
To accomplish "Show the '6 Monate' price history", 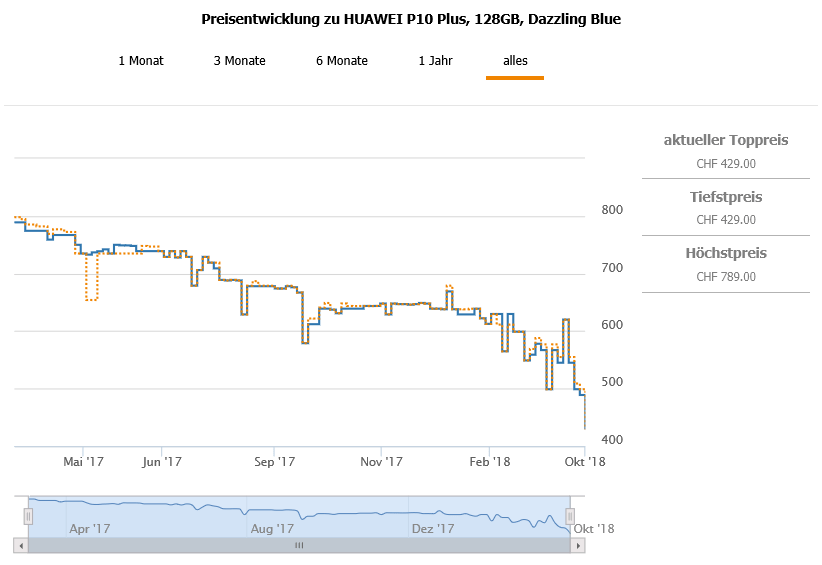I will pos(341,61).
